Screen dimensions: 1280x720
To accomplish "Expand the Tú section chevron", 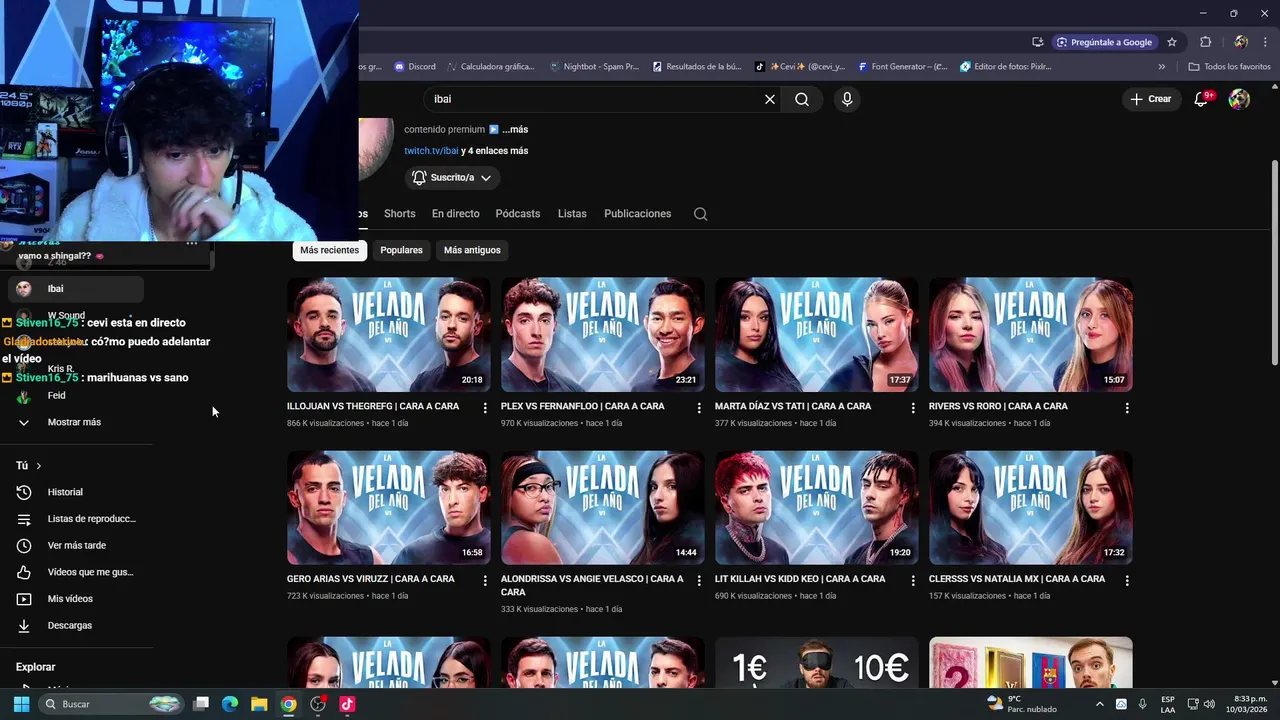I will click(38, 466).
